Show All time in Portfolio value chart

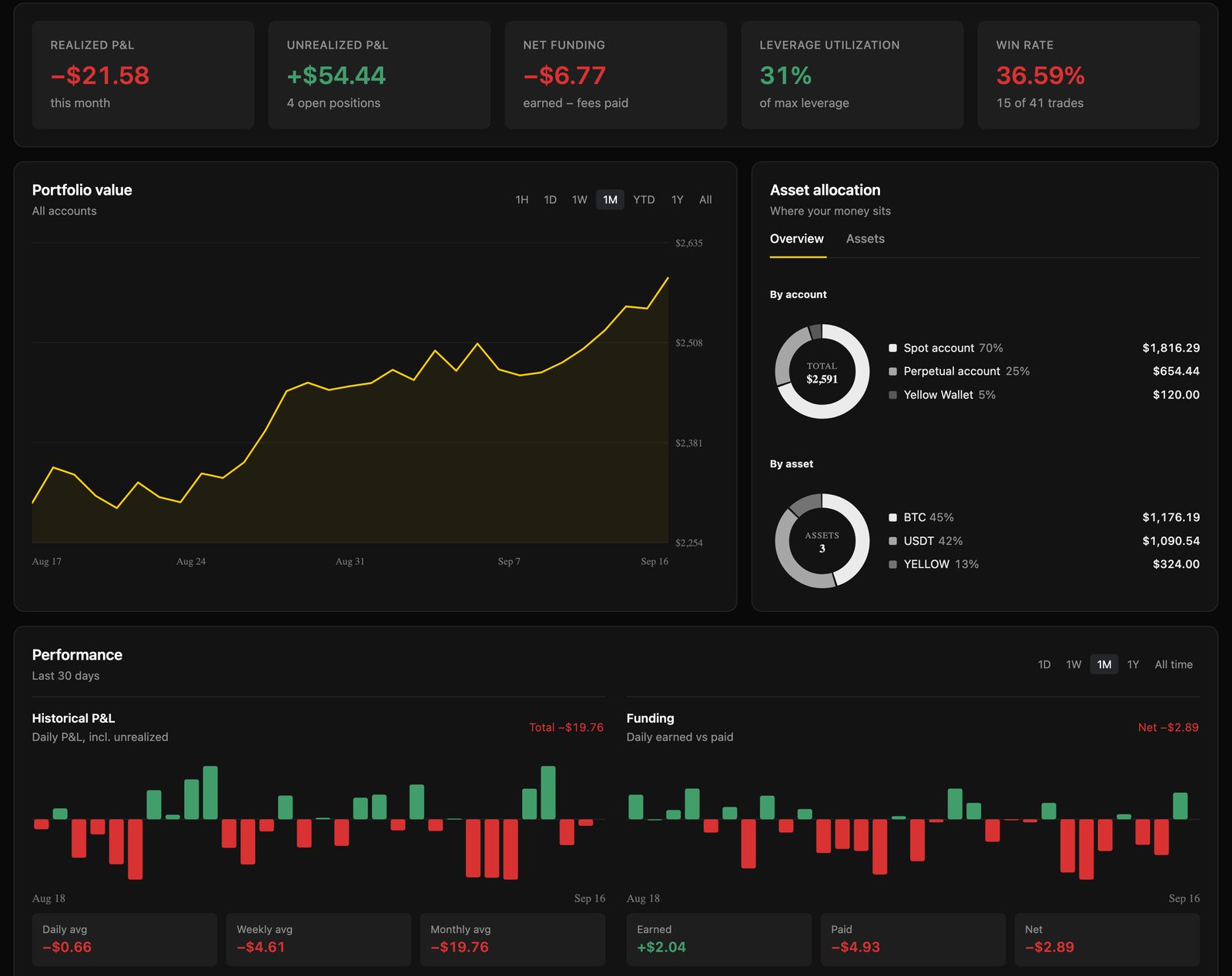coord(705,199)
